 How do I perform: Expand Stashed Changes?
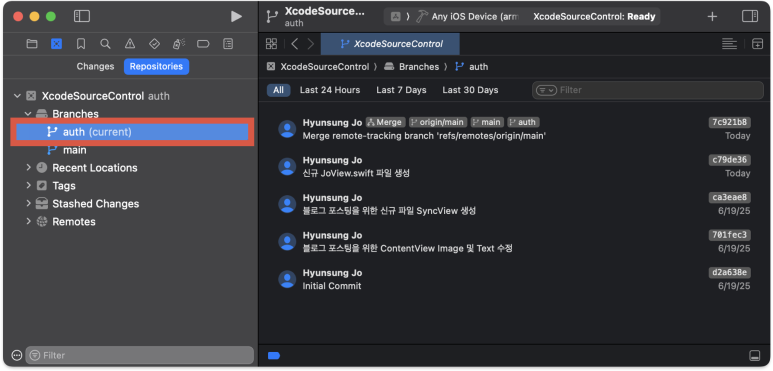tap(28, 203)
